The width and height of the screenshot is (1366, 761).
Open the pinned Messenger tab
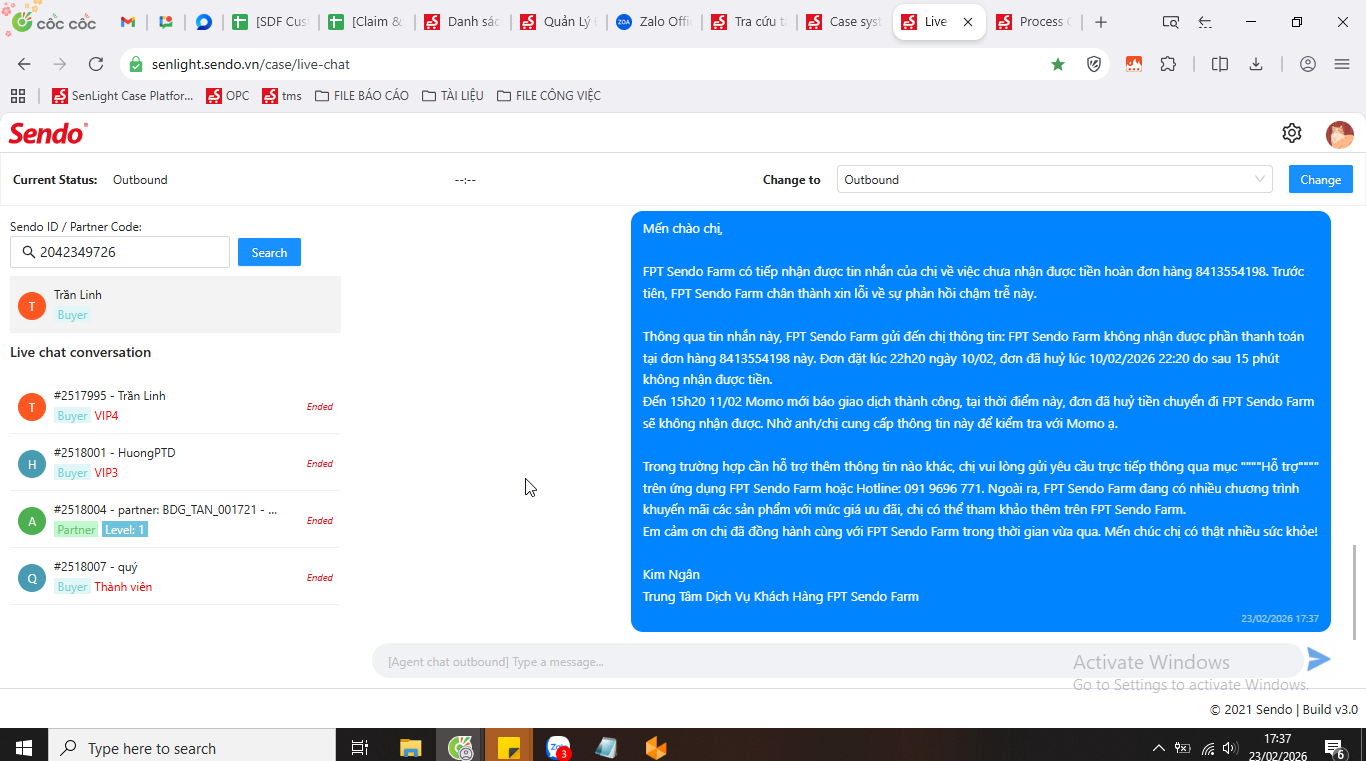point(204,22)
